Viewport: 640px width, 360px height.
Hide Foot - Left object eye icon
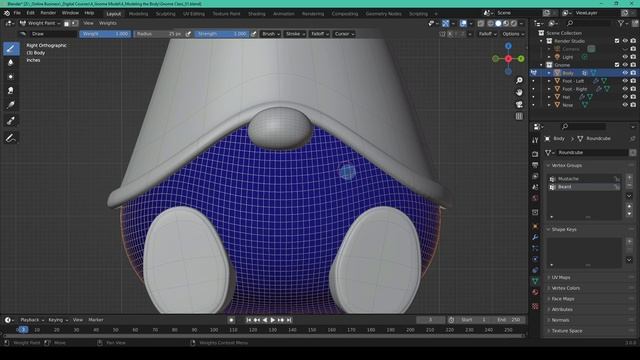[x=625, y=81]
